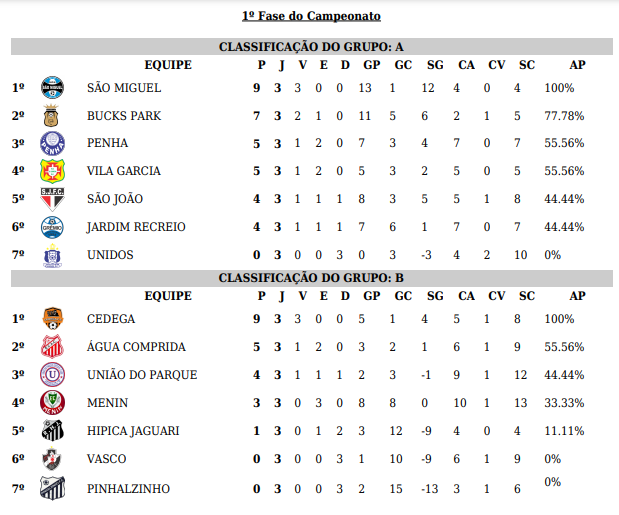Screen dimensions: 619x515
Task: Select the SÃO MIGUEL team name
Action: (x=124, y=88)
